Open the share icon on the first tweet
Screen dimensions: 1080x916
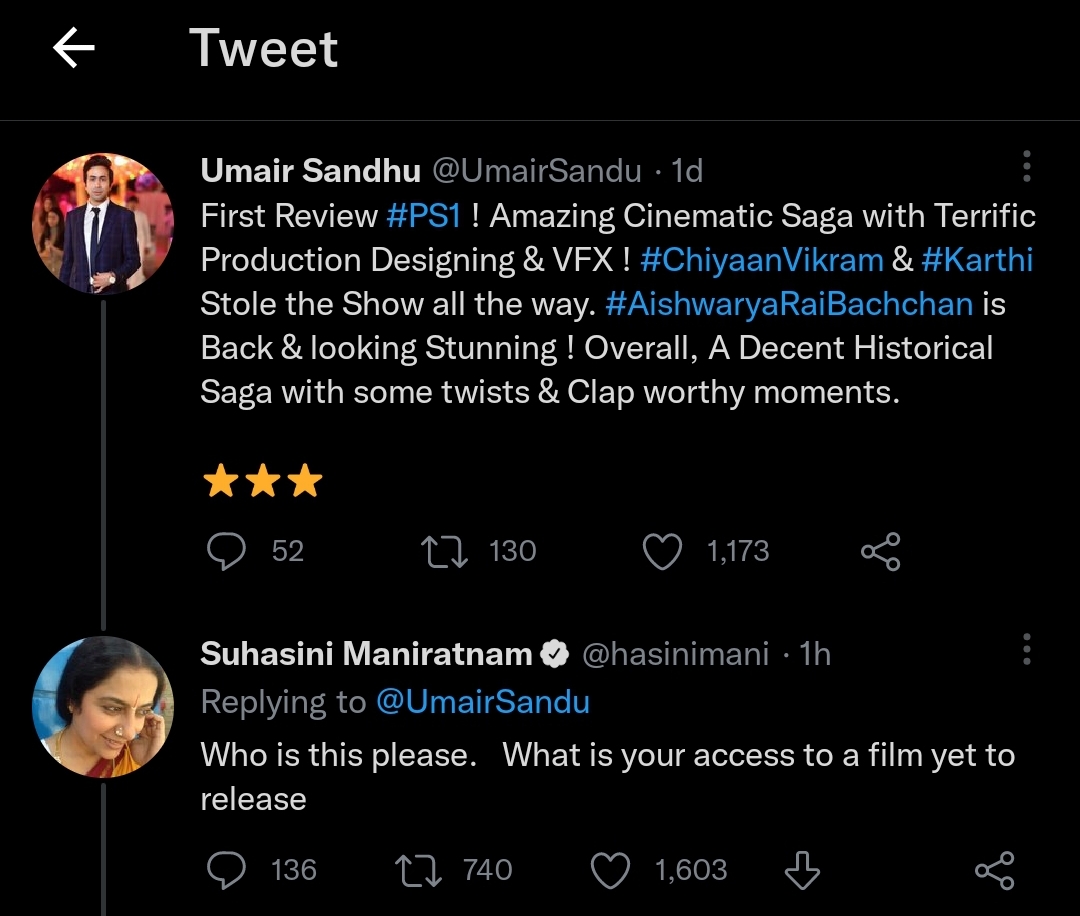pos(880,551)
